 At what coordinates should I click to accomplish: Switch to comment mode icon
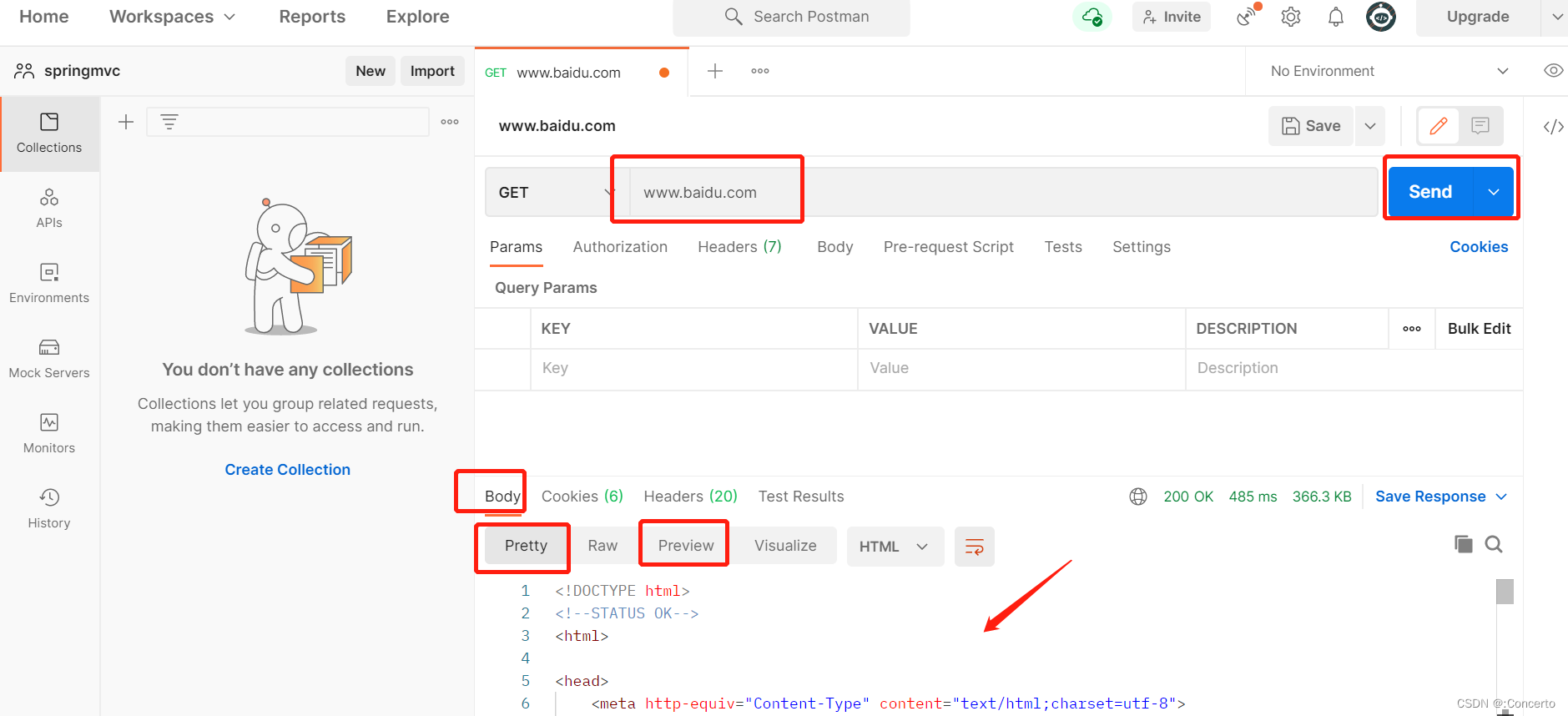pos(1480,126)
